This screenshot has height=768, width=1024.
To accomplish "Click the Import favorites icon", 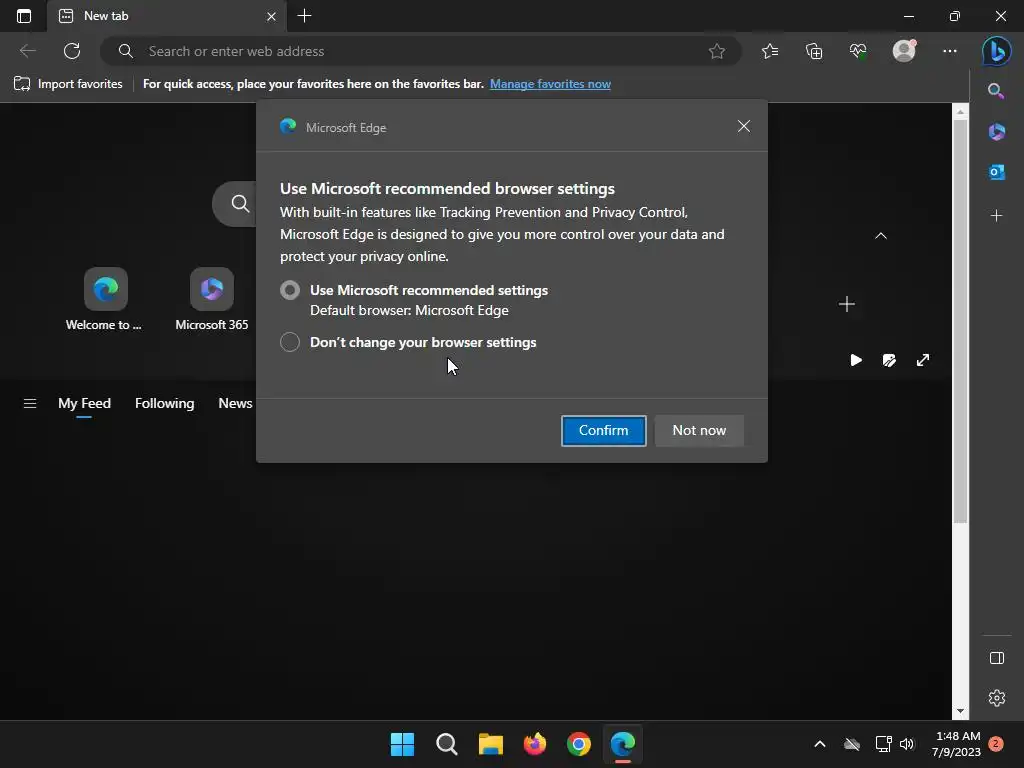I will pyautogui.click(x=22, y=84).
